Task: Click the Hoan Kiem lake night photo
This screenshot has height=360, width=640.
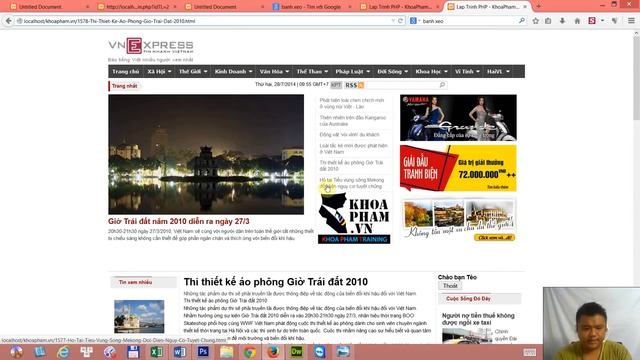Action: pos(206,154)
